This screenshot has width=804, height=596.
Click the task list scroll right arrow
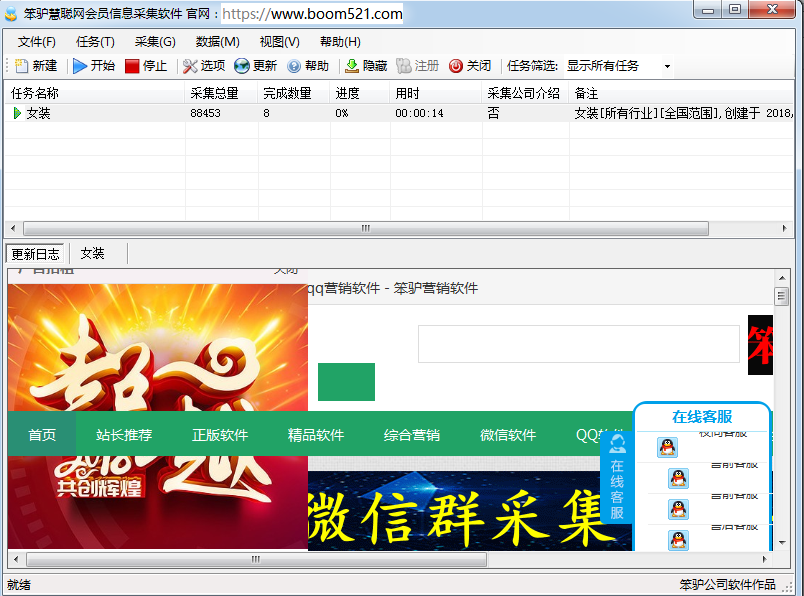785,228
